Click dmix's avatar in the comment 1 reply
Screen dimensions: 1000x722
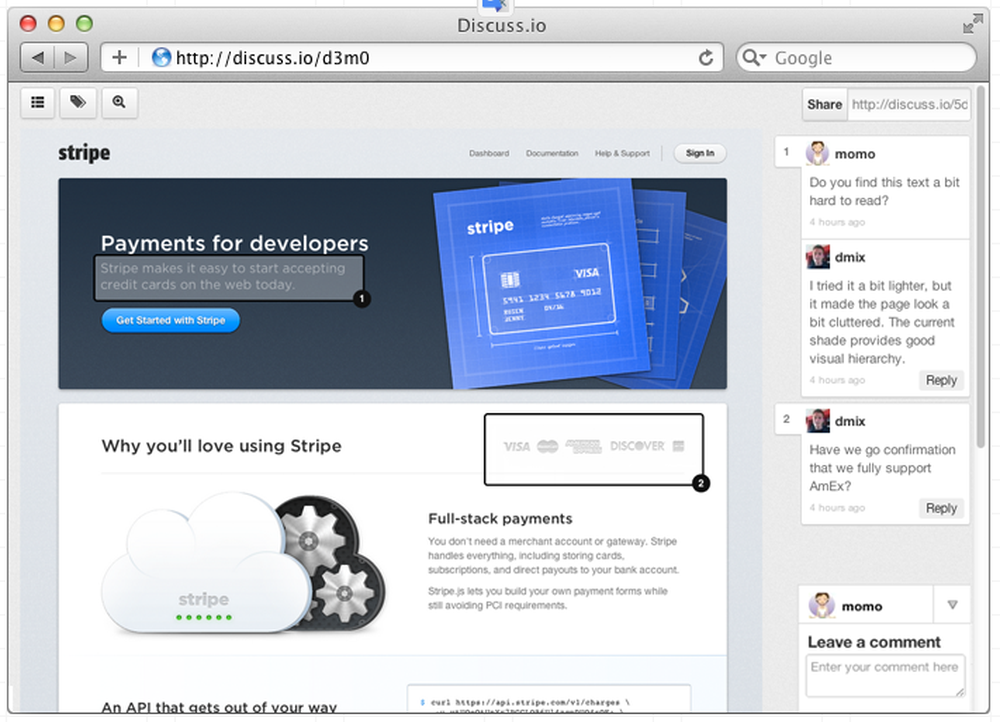pyautogui.click(x=818, y=256)
